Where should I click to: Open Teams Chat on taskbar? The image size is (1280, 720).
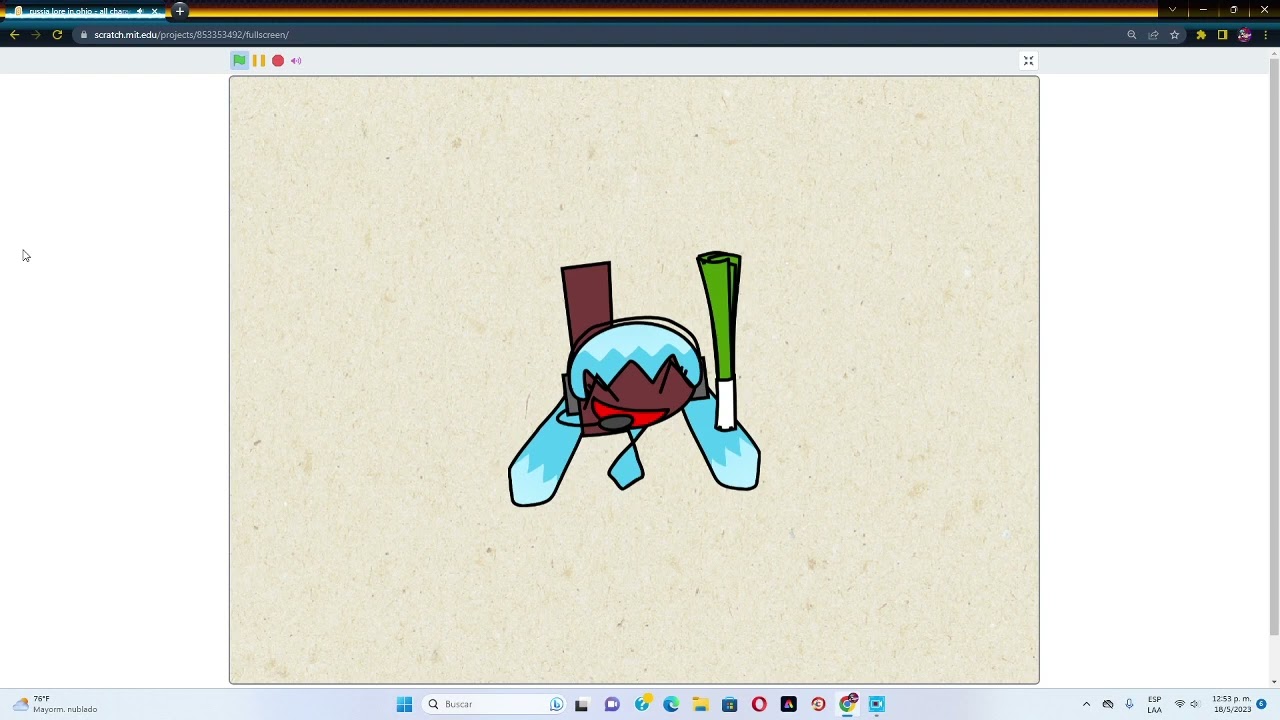[612, 704]
